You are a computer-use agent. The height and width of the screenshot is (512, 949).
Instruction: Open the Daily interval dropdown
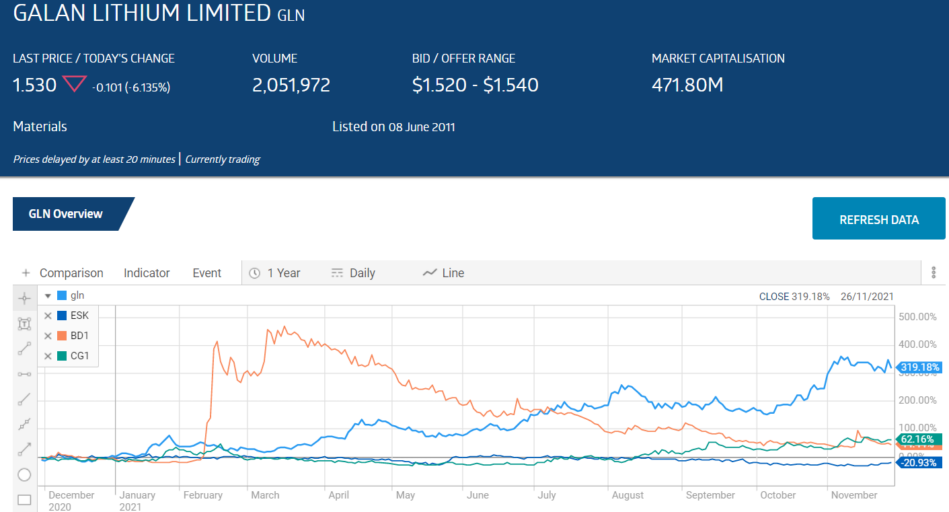[362, 273]
